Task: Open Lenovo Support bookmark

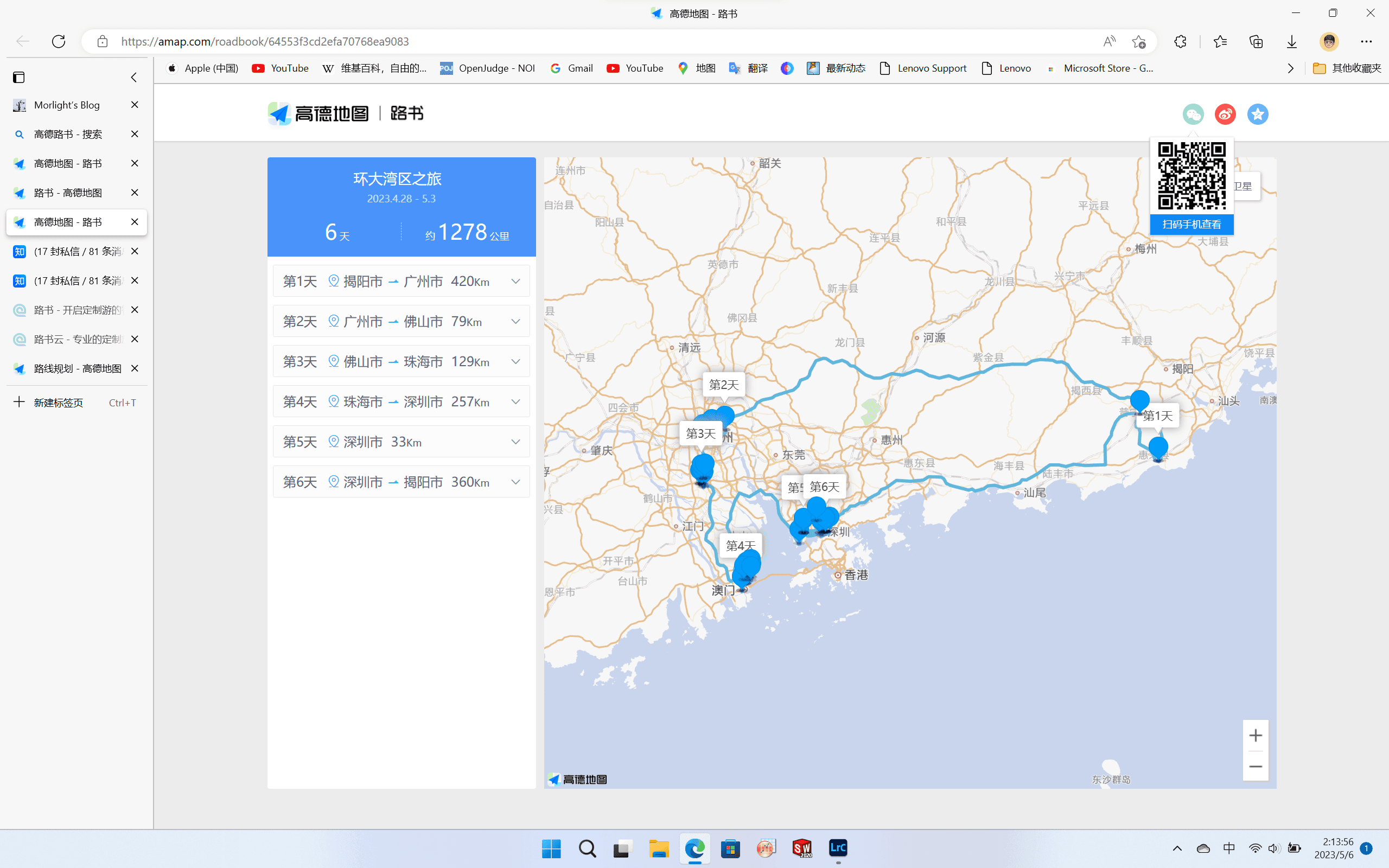Action: [x=923, y=68]
